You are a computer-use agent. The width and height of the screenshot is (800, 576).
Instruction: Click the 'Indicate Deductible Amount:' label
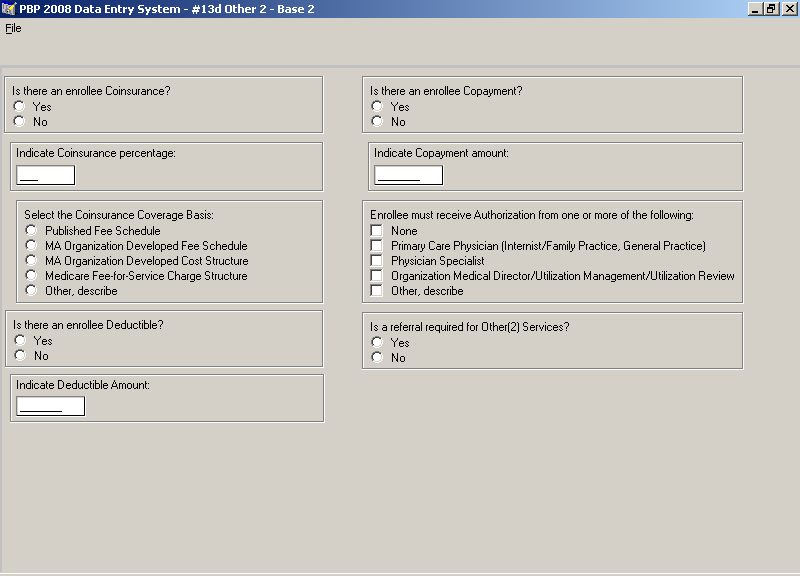[x=83, y=385]
